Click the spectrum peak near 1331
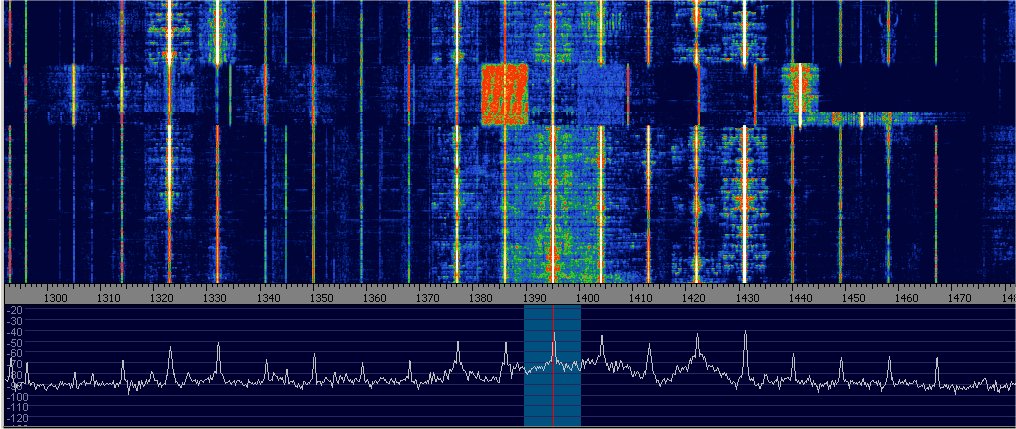Screen dimensions: 1016x429 [218, 347]
